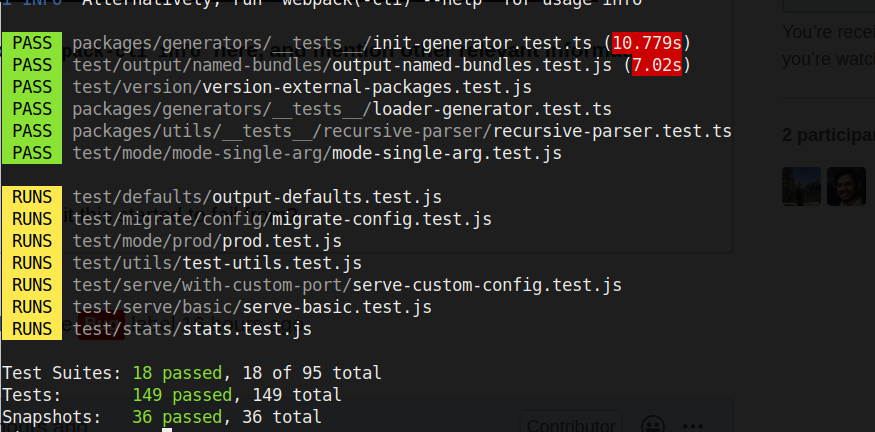Click prod.test.js running entry

click(207, 241)
